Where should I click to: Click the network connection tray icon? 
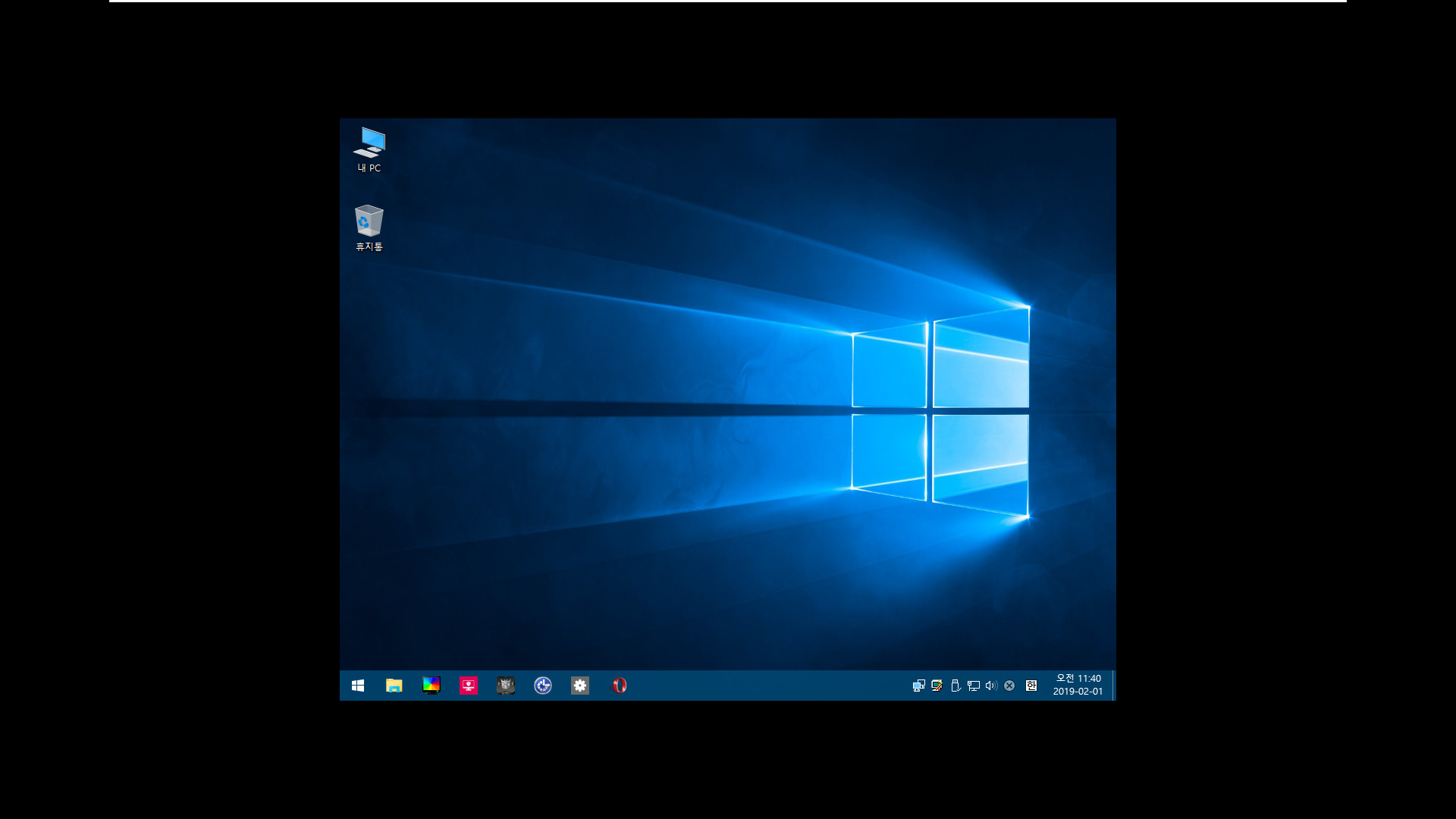point(974,686)
